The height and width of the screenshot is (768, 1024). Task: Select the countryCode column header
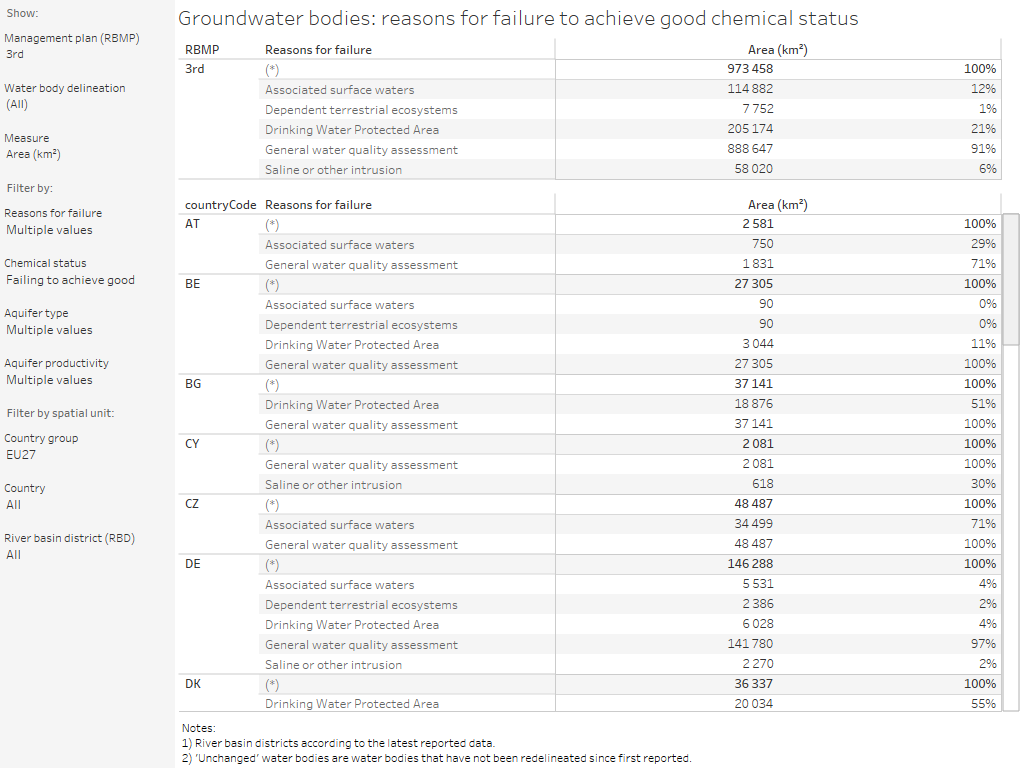tap(220, 204)
